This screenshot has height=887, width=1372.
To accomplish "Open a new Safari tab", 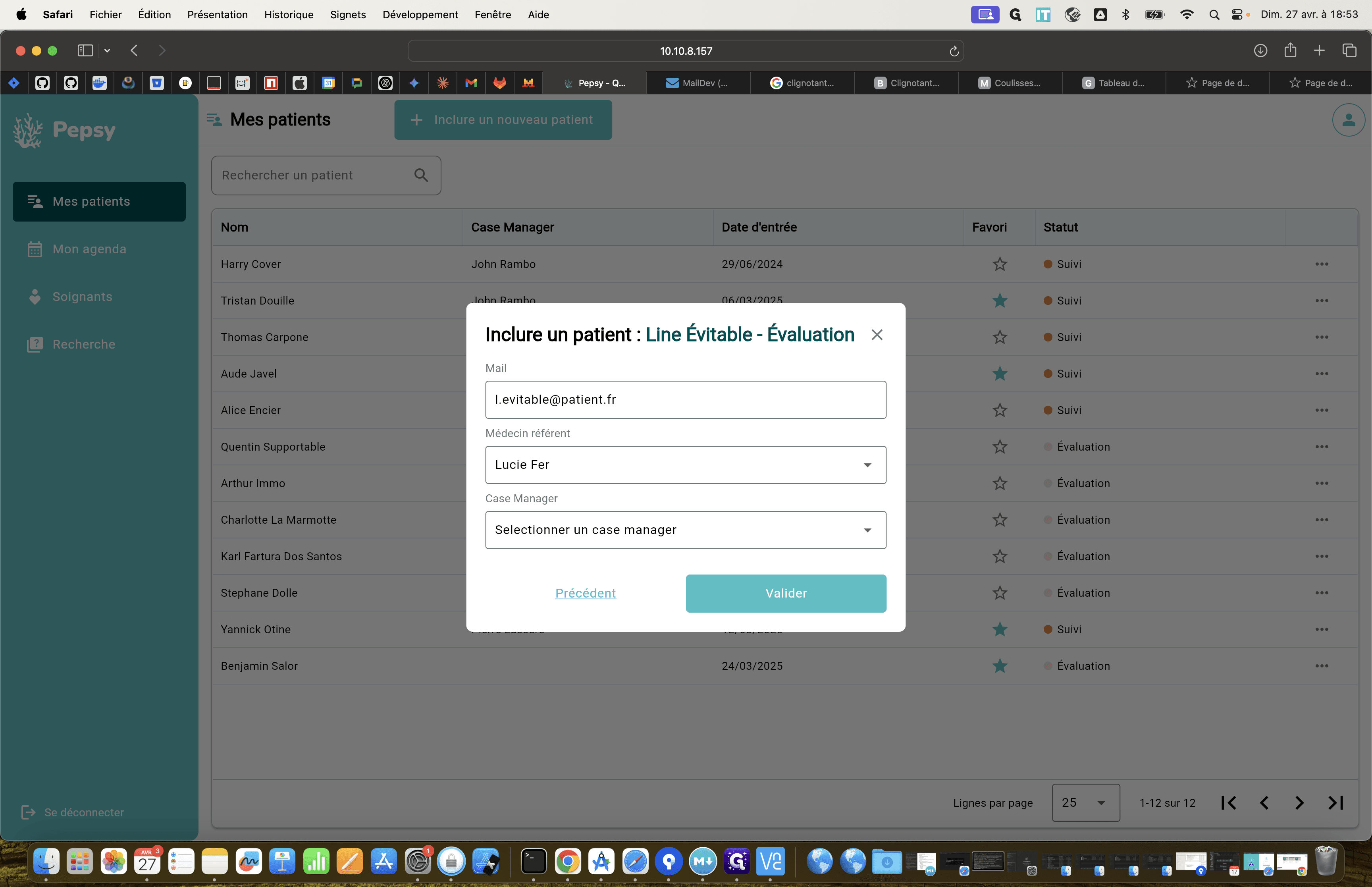I will [x=1319, y=51].
